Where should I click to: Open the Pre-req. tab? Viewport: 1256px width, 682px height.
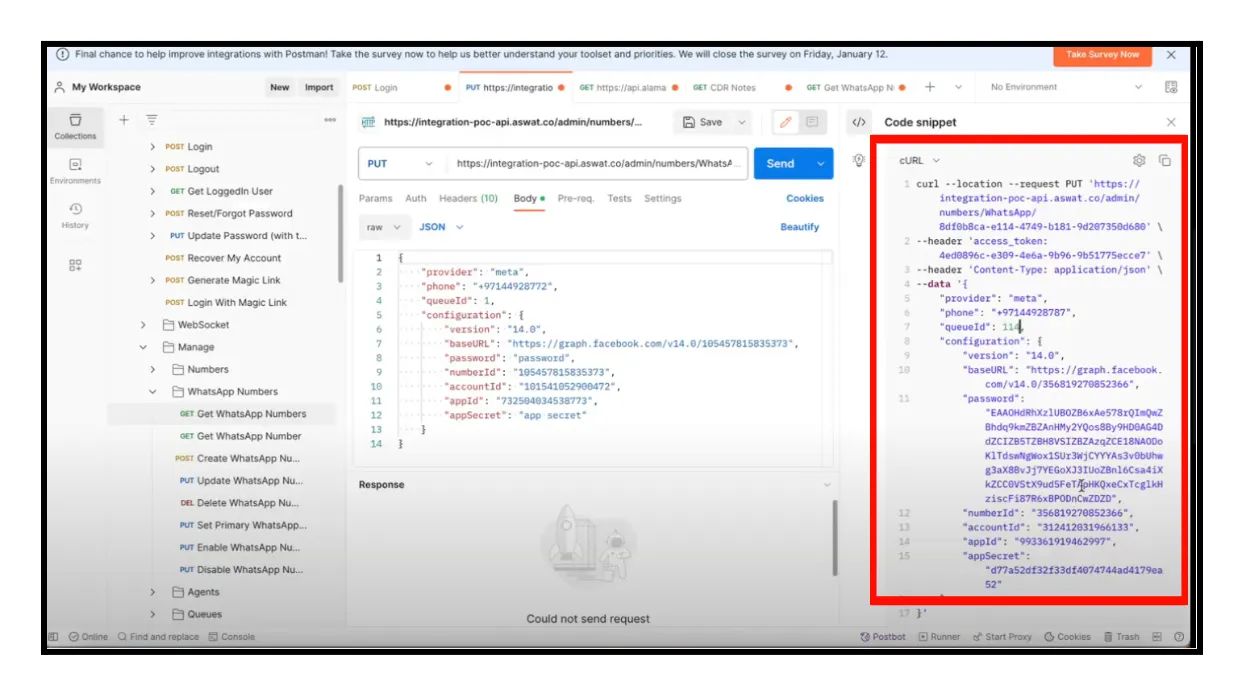point(576,198)
